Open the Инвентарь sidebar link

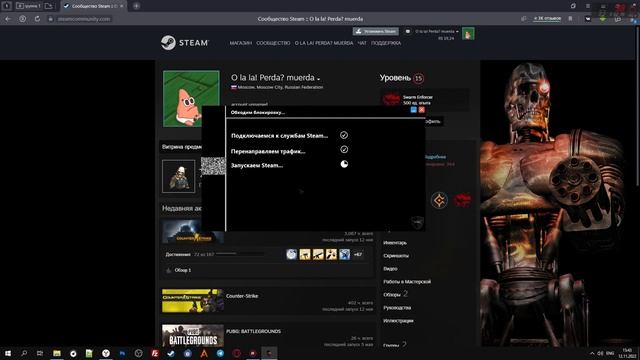coord(395,243)
